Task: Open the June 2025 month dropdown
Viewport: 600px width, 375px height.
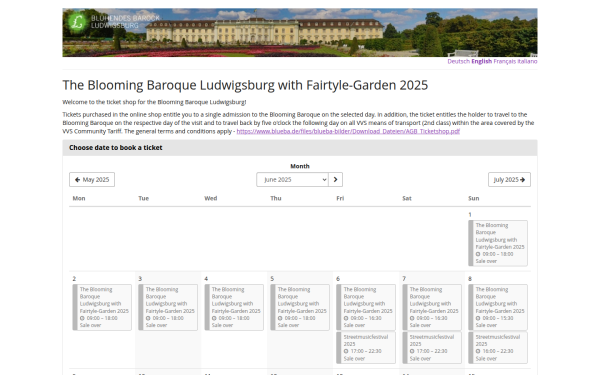Action: point(292,179)
